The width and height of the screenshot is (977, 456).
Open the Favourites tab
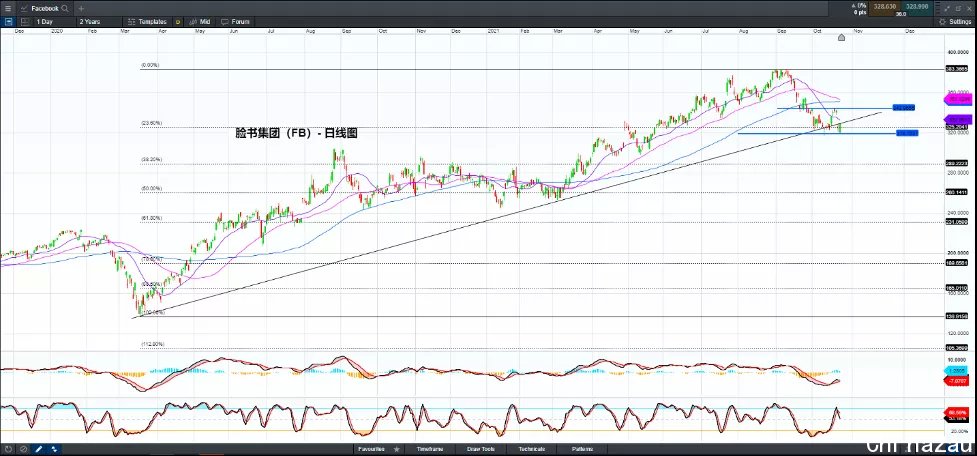371,449
